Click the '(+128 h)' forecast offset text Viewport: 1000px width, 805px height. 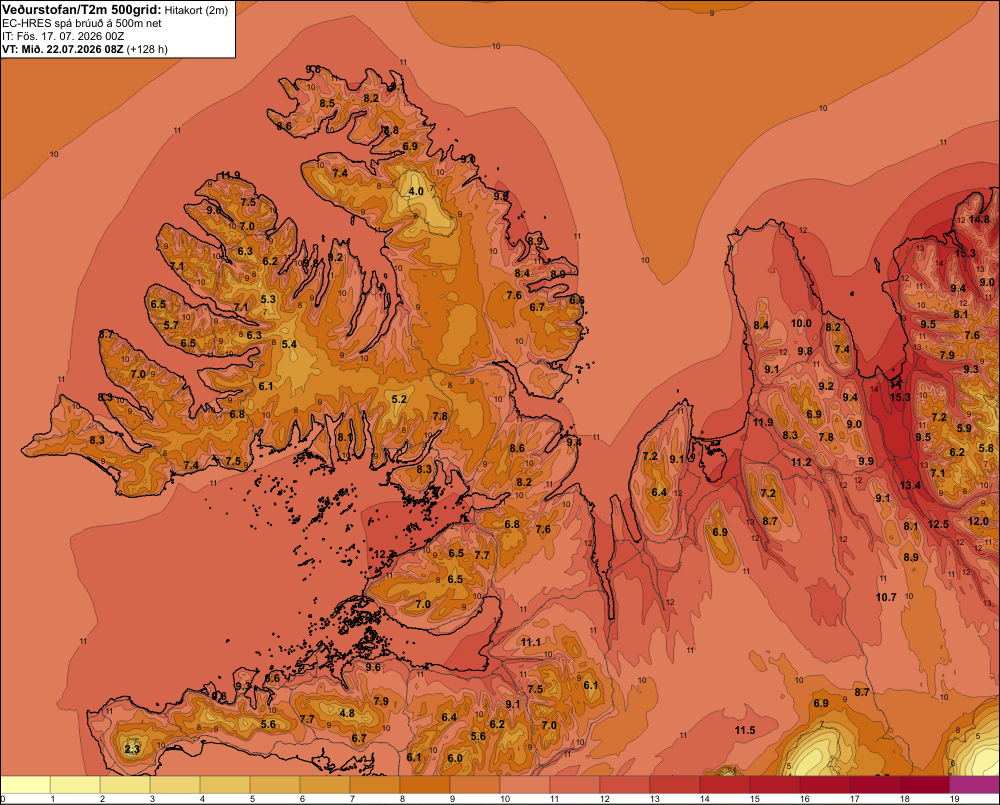click(147, 49)
